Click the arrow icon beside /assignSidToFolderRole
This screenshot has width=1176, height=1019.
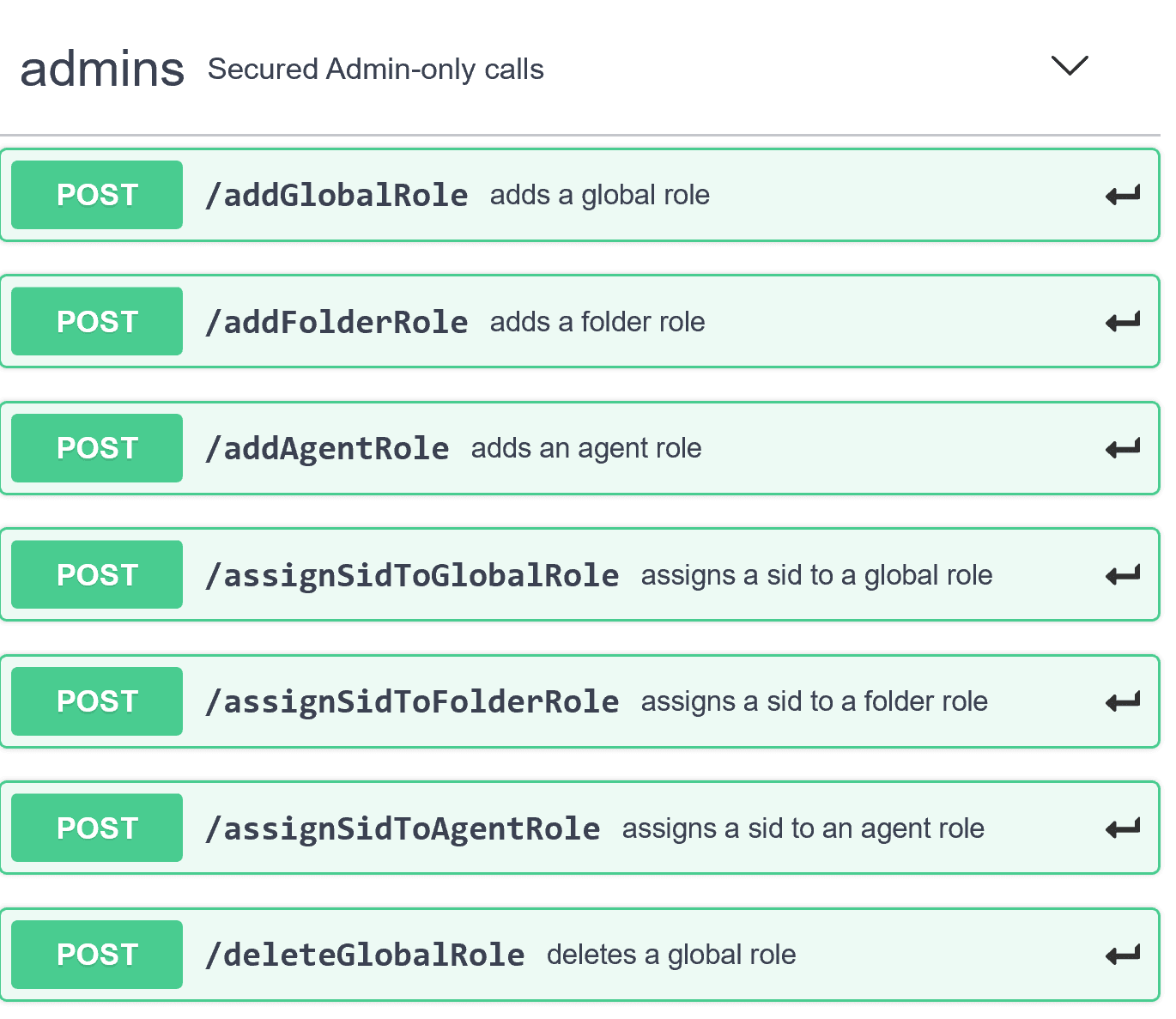tap(1122, 701)
